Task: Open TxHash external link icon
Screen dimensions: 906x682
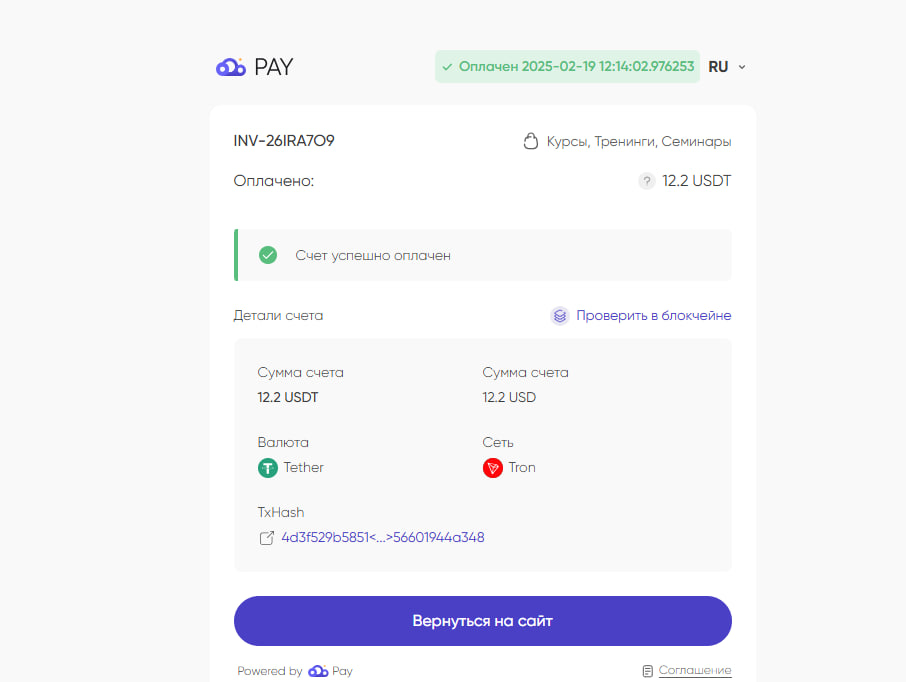Action: click(266, 538)
